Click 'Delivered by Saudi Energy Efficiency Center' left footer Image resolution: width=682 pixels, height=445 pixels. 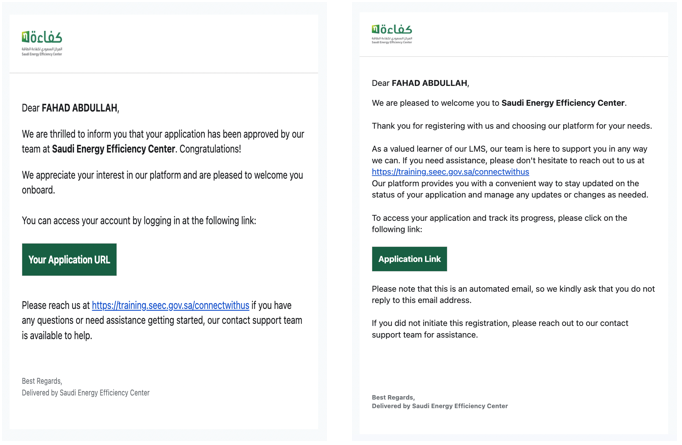point(86,393)
